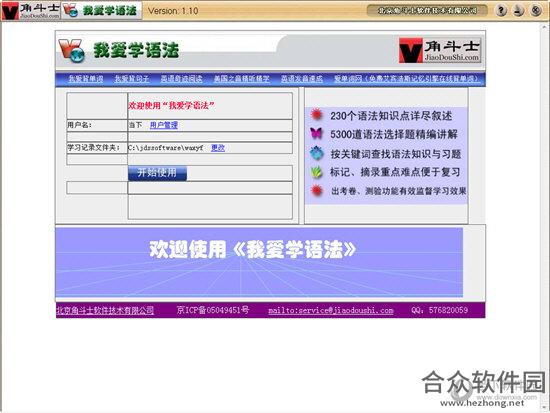Click the 京ICP备05049451号 footer text
This screenshot has height=413, width=550.
213,310
